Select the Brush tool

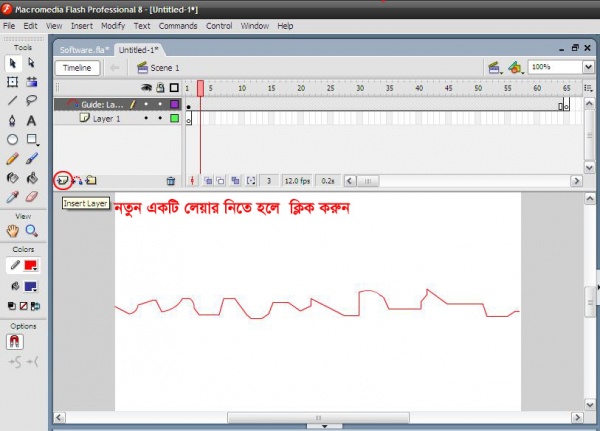point(31,158)
